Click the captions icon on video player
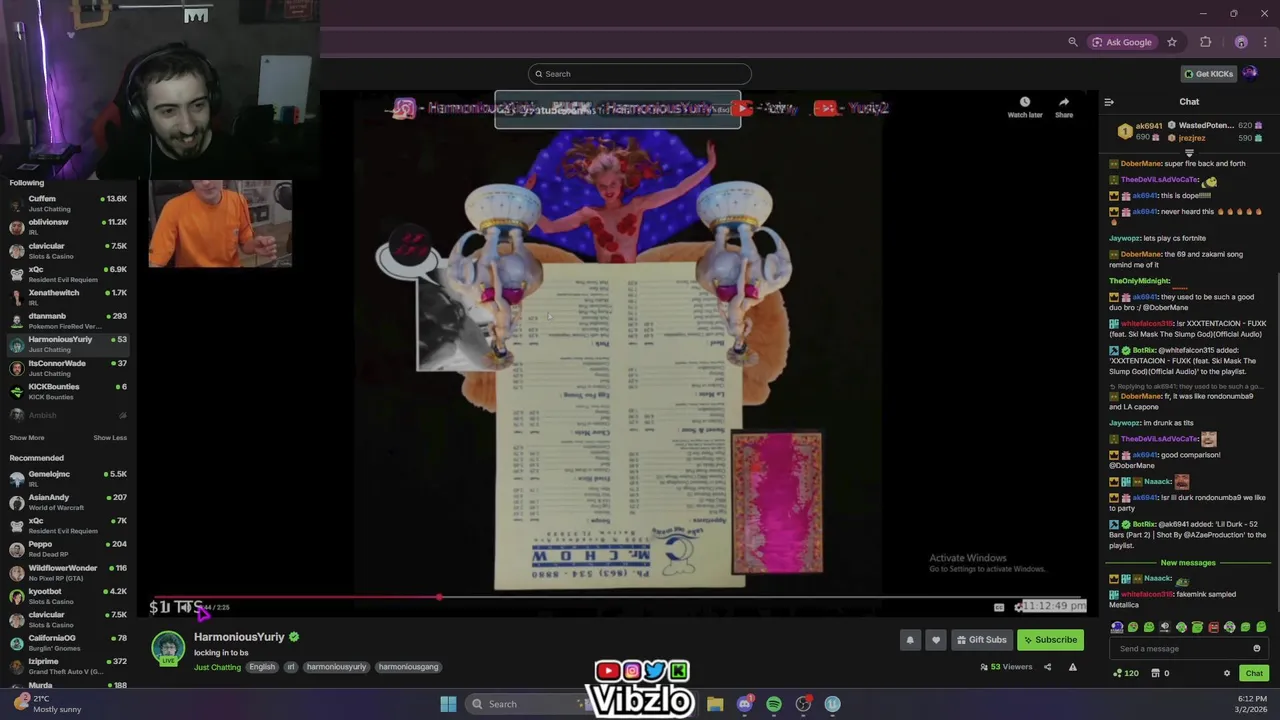1280x720 pixels. click(999, 607)
